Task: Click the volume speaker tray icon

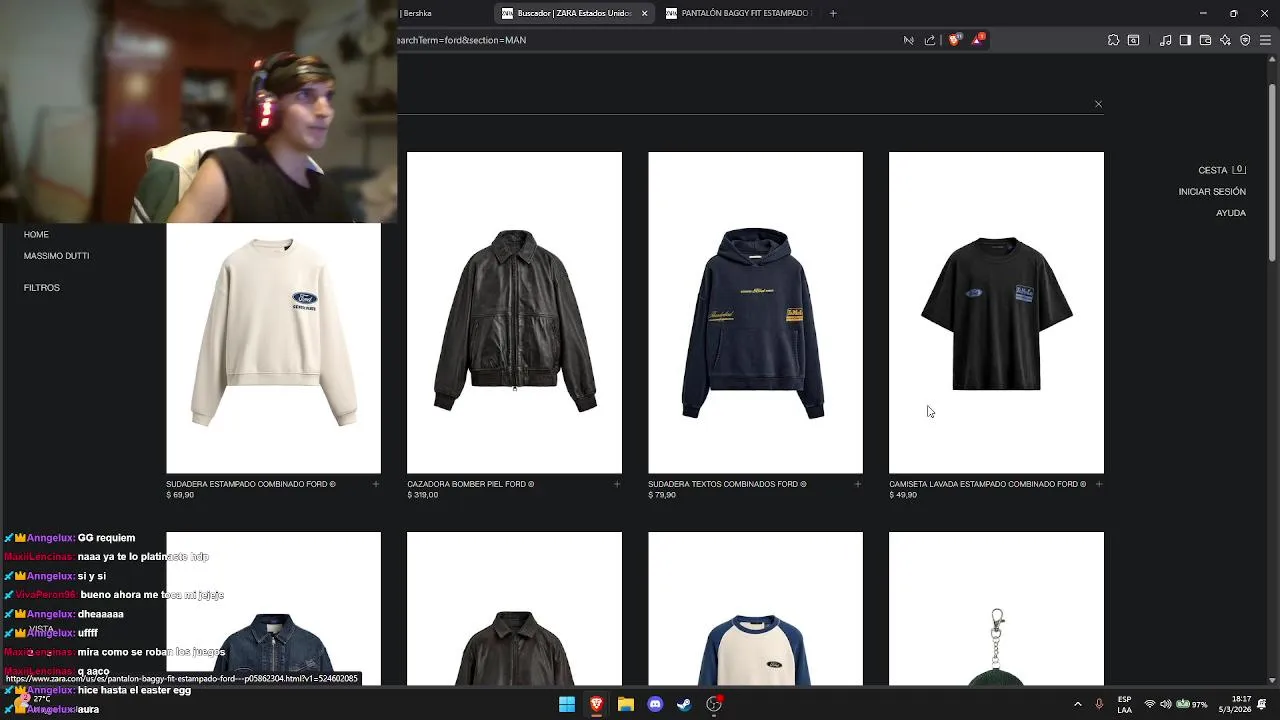Action: point(1166,704)
